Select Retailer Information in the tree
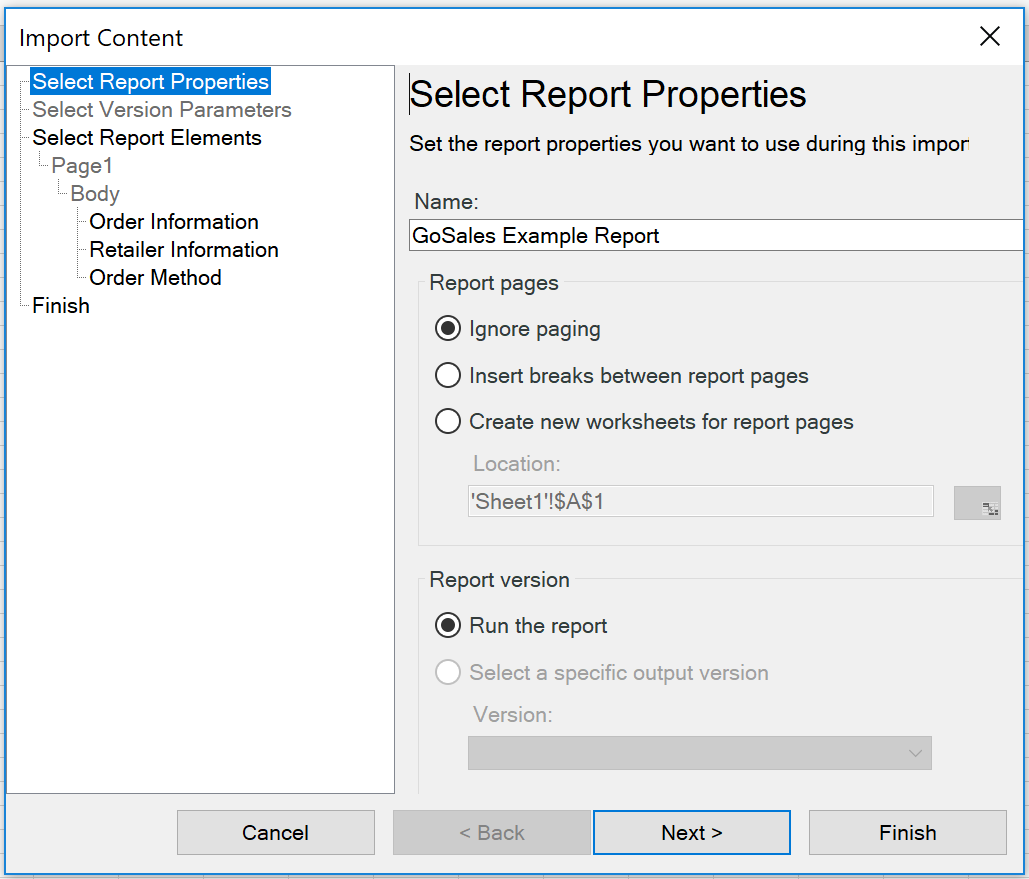Screen dimensions: 1029x879 coord(184,250)
